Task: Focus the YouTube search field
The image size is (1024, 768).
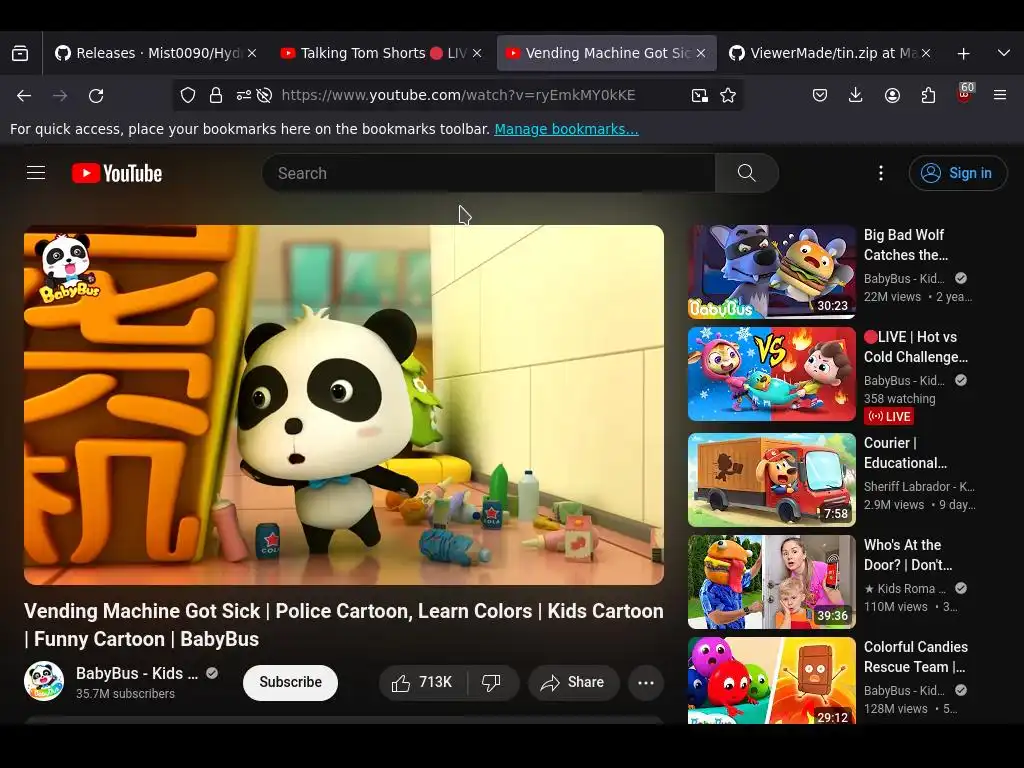Action: point(488,173)
